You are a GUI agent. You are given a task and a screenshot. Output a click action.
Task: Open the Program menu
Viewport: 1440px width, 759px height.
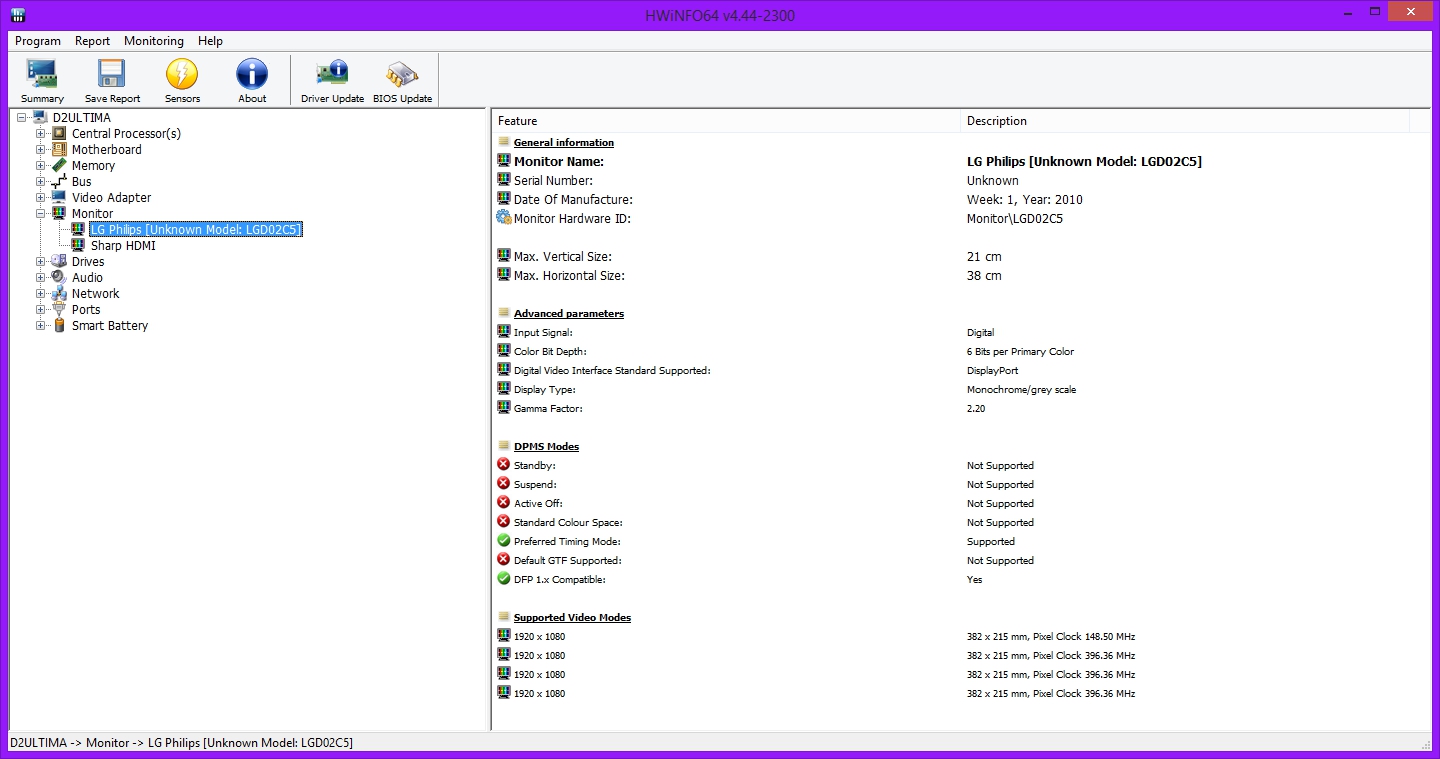38,41
